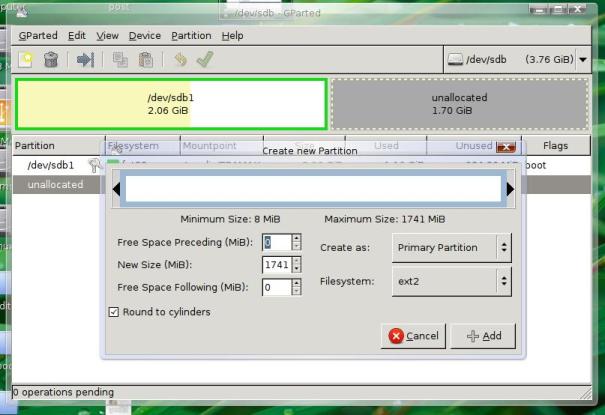Click the Copy partition toolbar icon

120,60
